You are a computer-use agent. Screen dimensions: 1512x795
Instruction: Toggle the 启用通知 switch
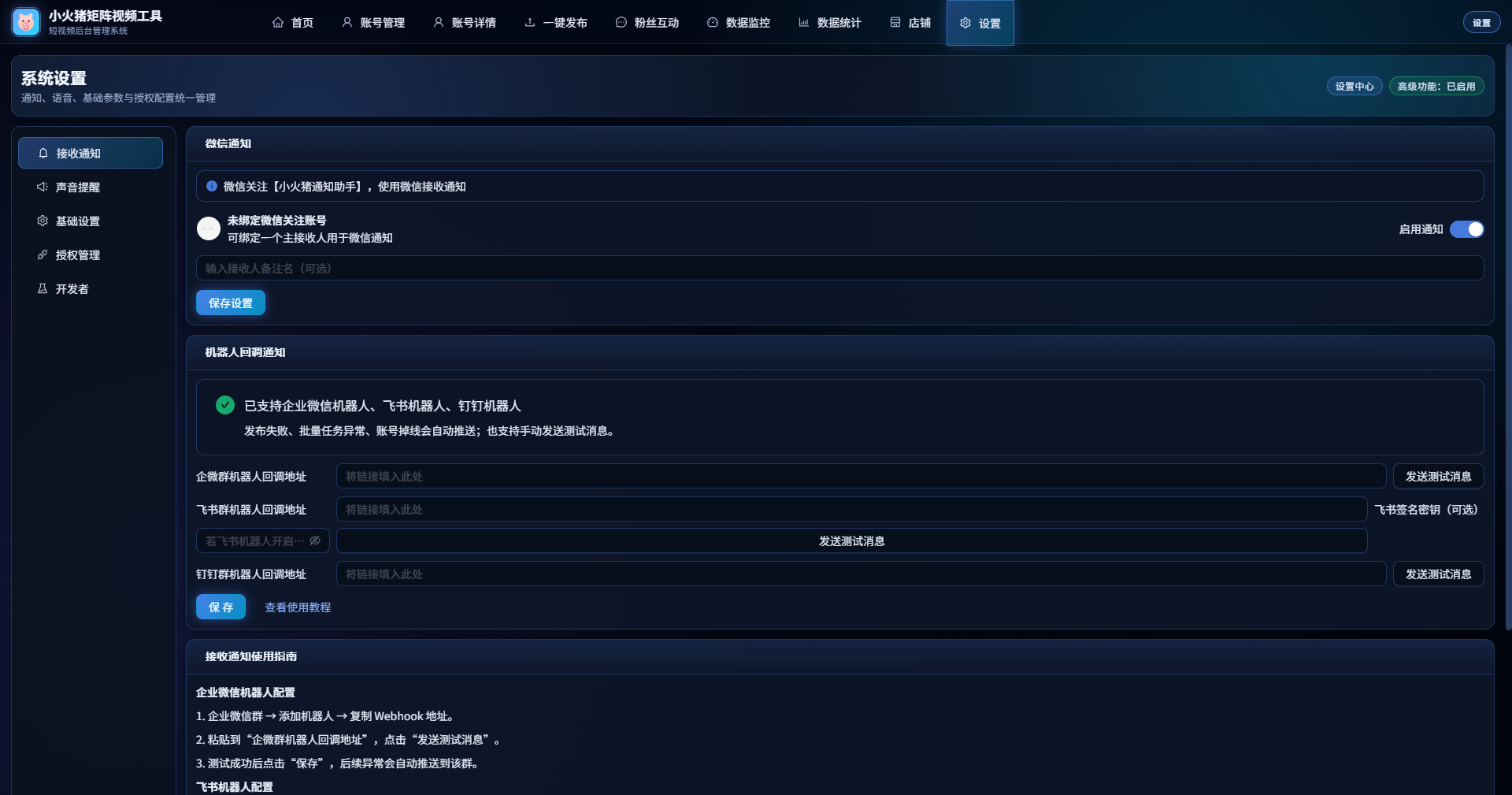click(1466, 229)
